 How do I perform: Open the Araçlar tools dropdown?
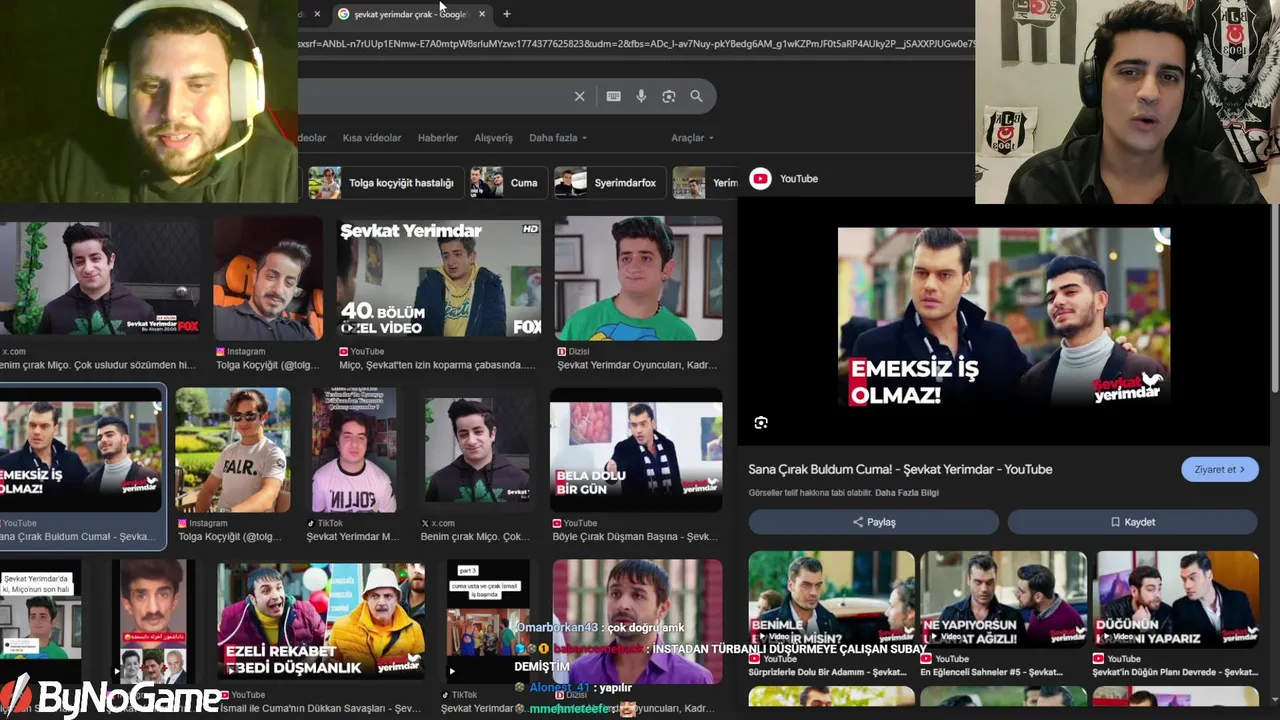tap(692, 138)
